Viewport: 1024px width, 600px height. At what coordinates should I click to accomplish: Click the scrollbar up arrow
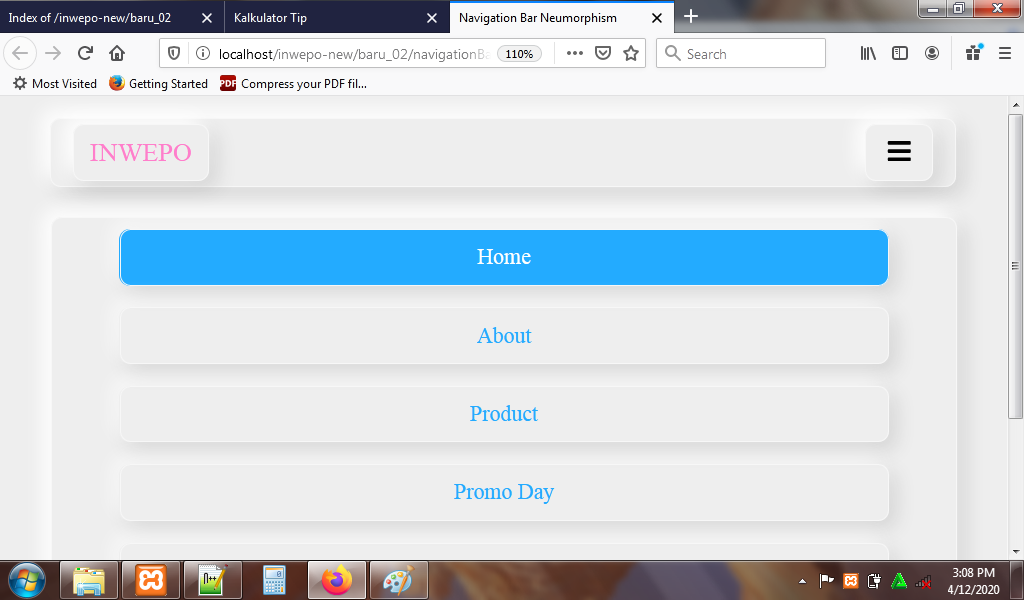(1016, 104)
